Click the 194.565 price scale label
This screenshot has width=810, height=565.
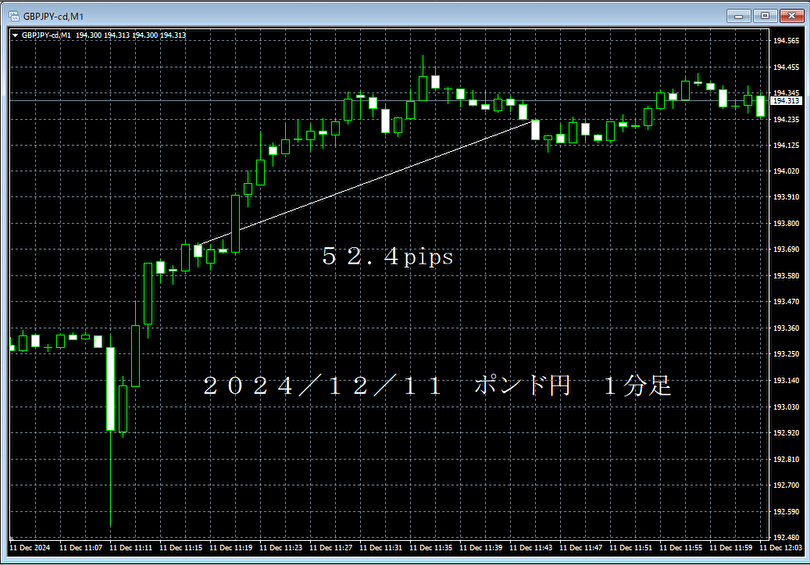pyautogui.click(x=786, y=41)
